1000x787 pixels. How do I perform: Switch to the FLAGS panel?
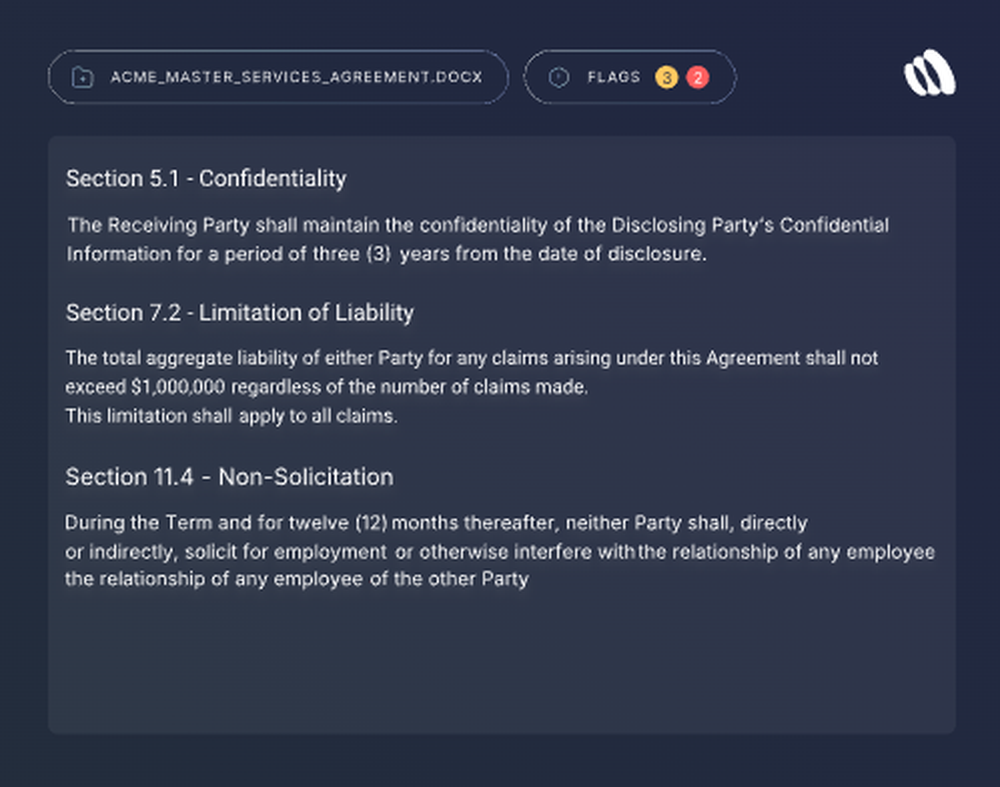[x=630, y=77]
